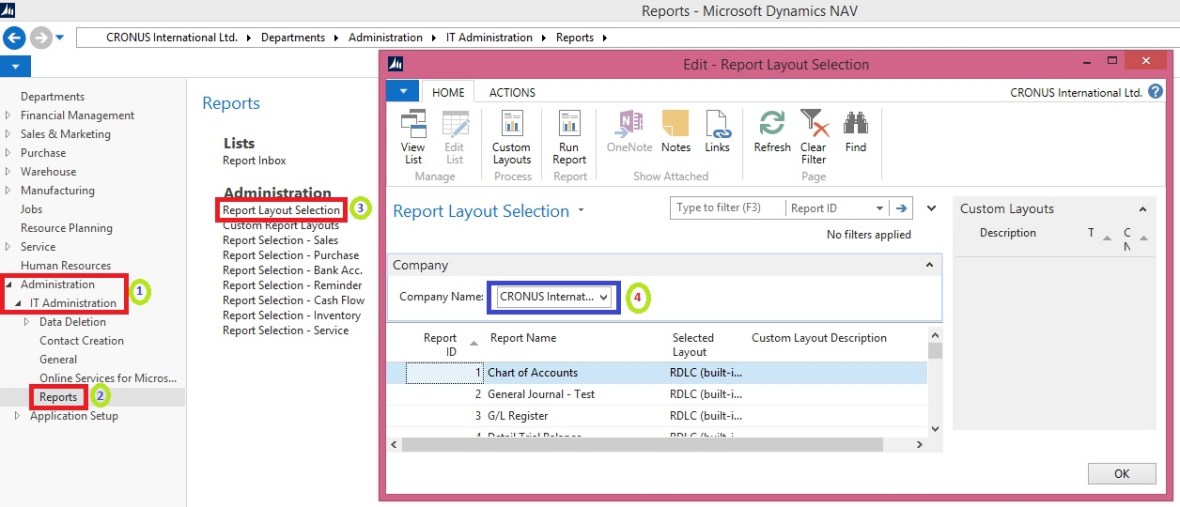The height and width of the screenshot is (507, 1180).
Task: Collapse the Administration tree node
Action: pos(8,285)
